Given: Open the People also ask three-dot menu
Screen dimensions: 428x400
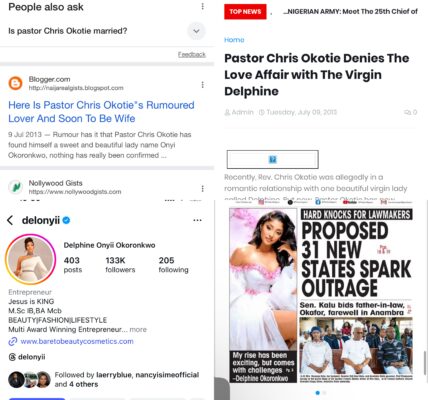Looking at the screenshot, I should [x=202, y=6].
